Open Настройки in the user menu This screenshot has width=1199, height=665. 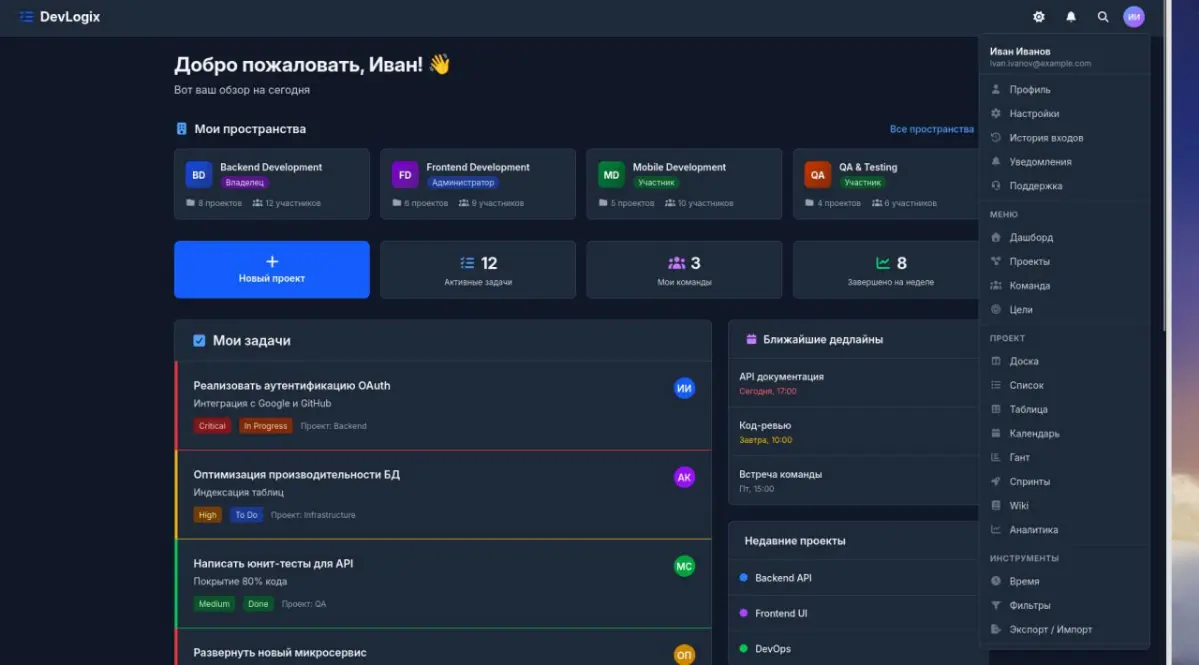(x=1064, y=114)
